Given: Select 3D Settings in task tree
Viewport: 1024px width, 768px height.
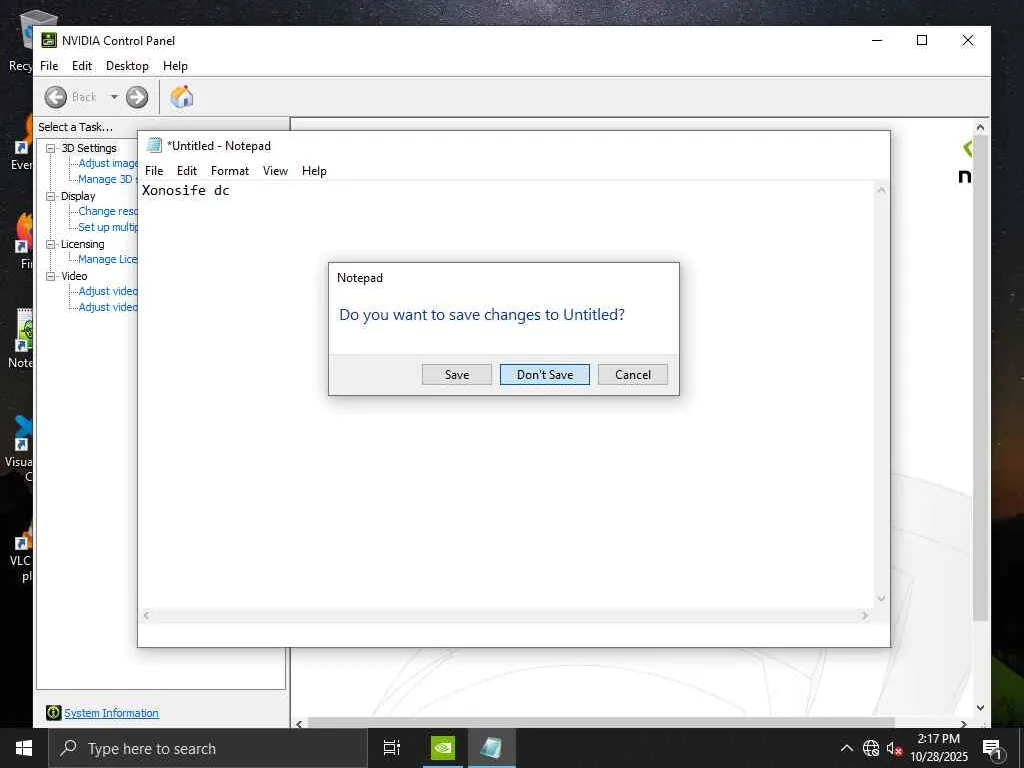Looking at the screenshot, I should [x=89, y=148].
